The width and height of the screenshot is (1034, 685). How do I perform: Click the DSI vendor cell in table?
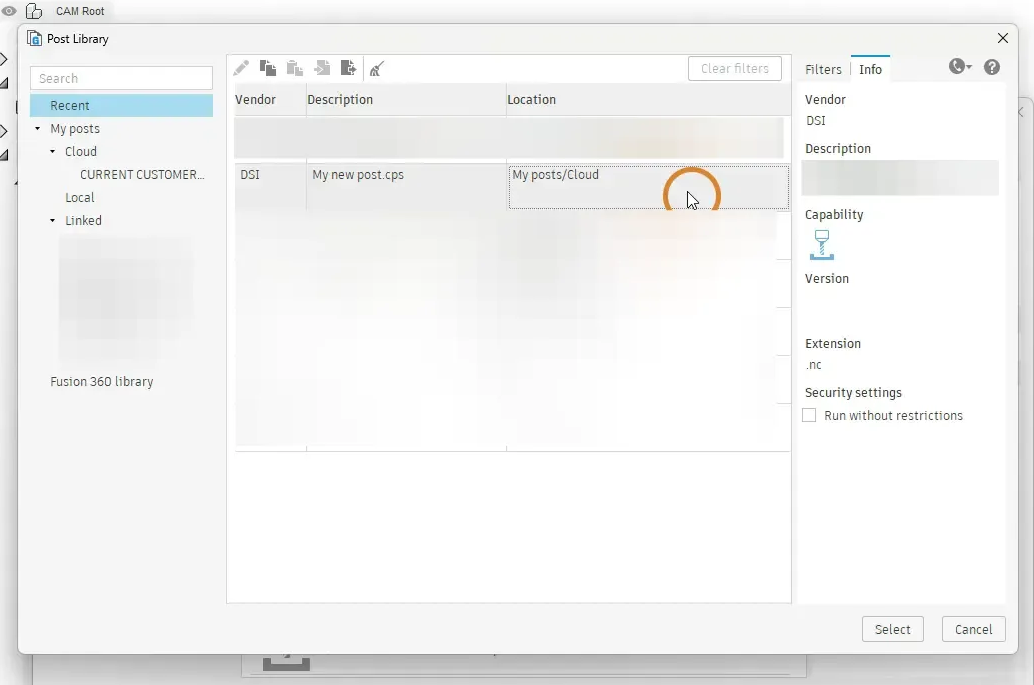tap(270, 187)
